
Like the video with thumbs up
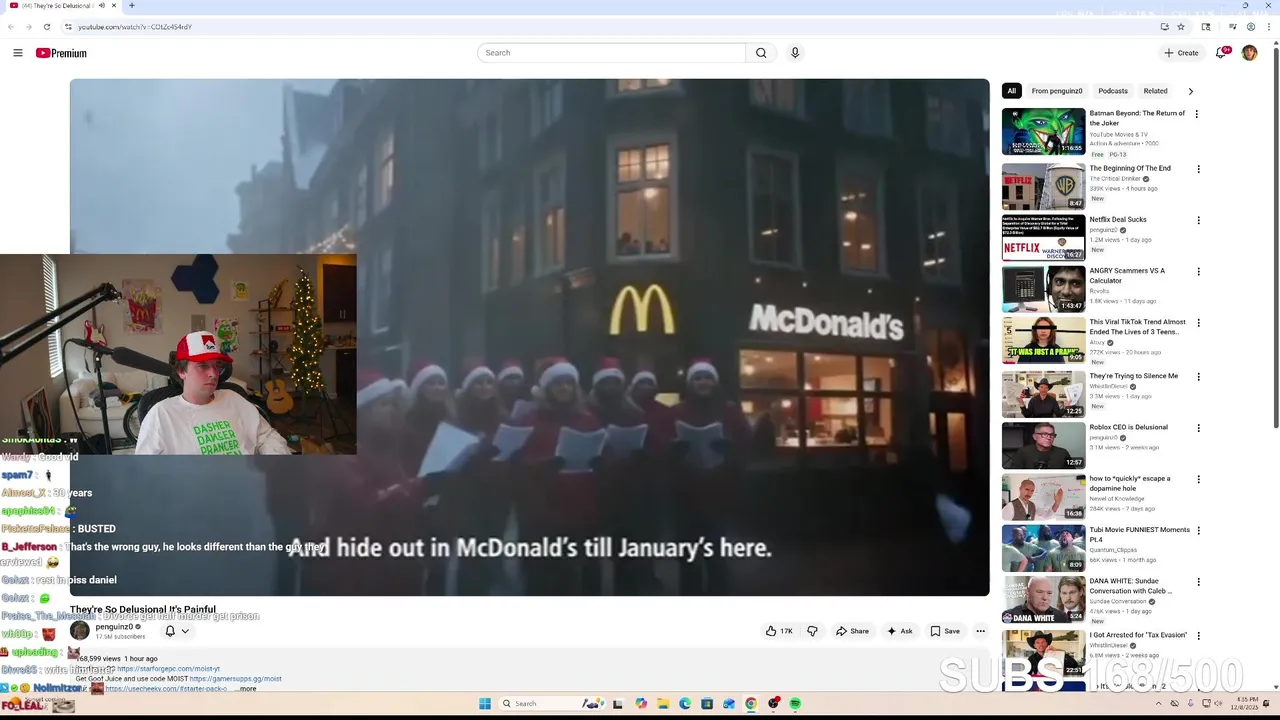(x=779, y=631)
